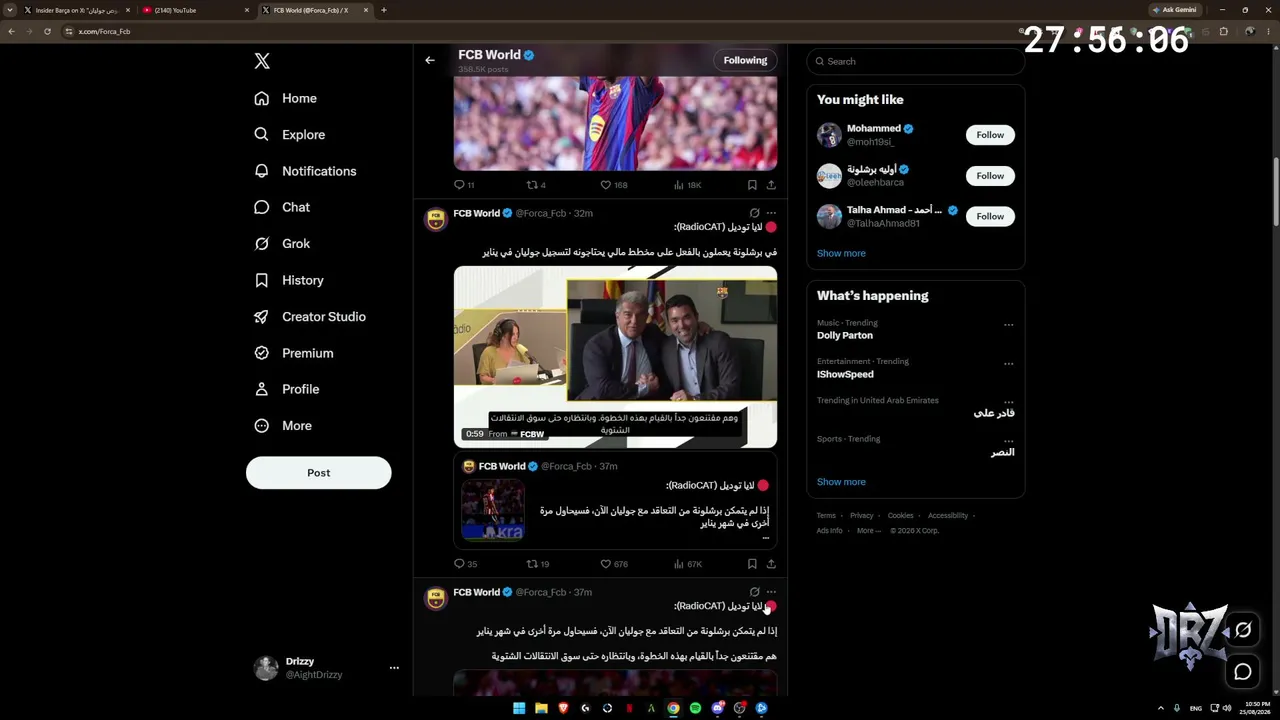Viewport: 1280px width, 720px height.
Task: Open the Dolly Parton trend
Action: pyautogui.click(x=845, y=336)
